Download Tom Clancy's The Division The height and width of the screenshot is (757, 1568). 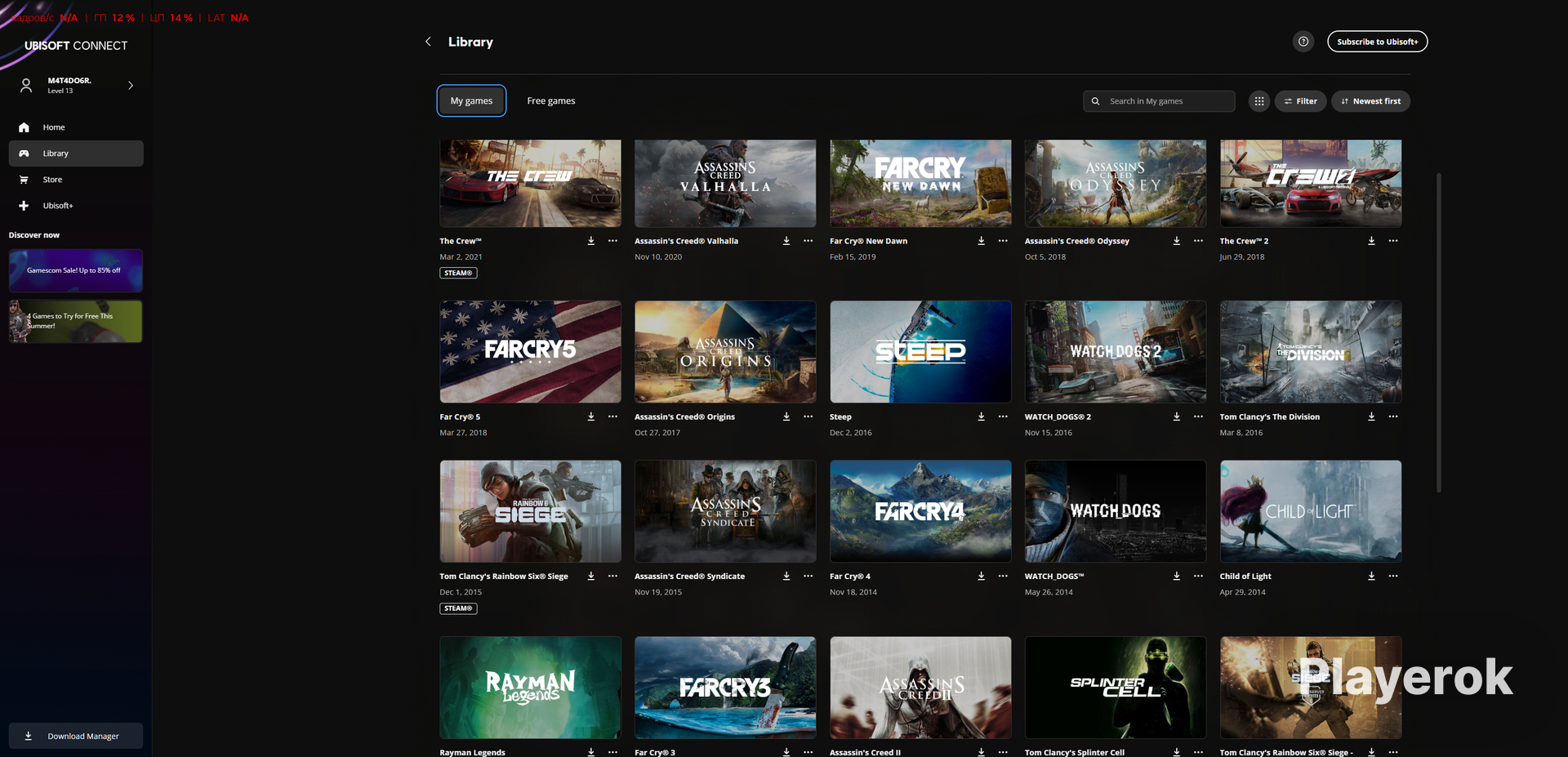[1371, 416]
